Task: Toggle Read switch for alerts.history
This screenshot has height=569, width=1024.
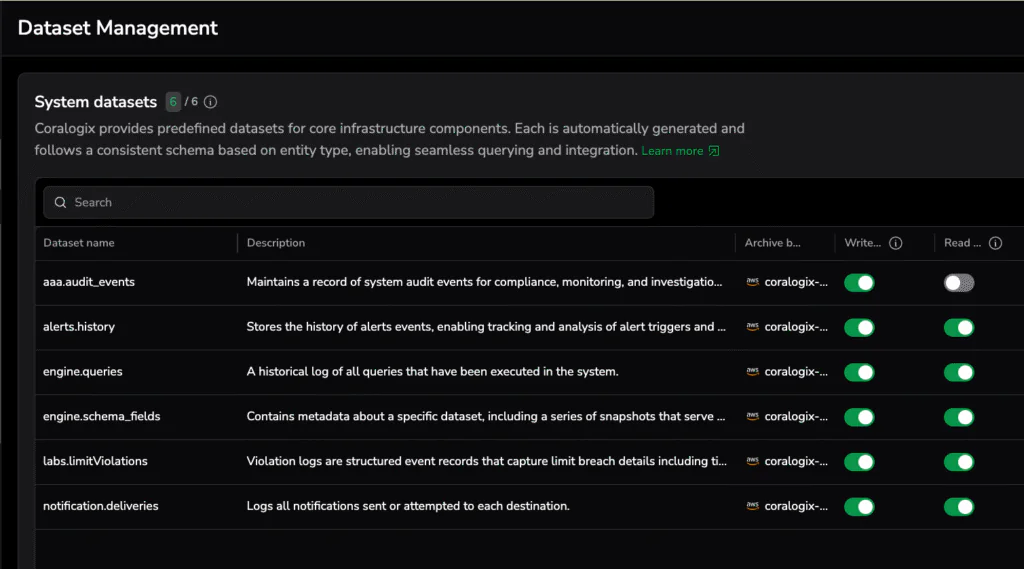Action: [x=959, y=327]
